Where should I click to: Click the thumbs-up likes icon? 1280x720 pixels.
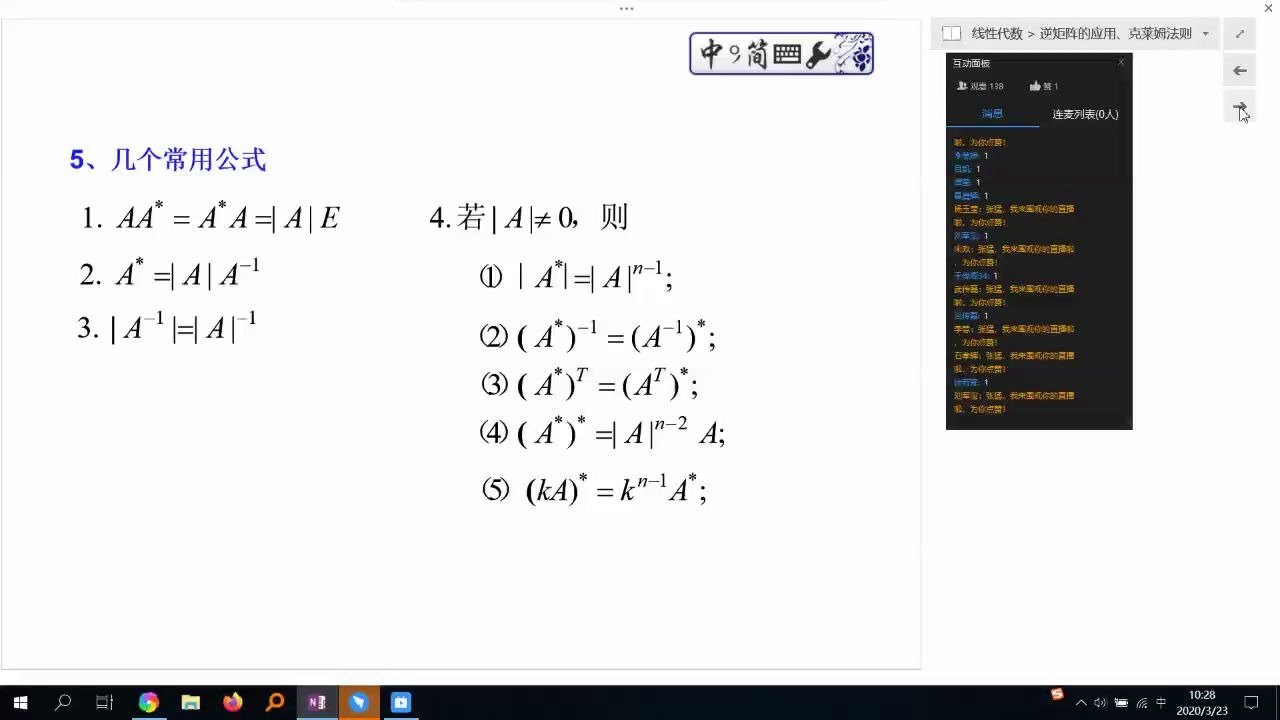click(x=1035, y=86)
